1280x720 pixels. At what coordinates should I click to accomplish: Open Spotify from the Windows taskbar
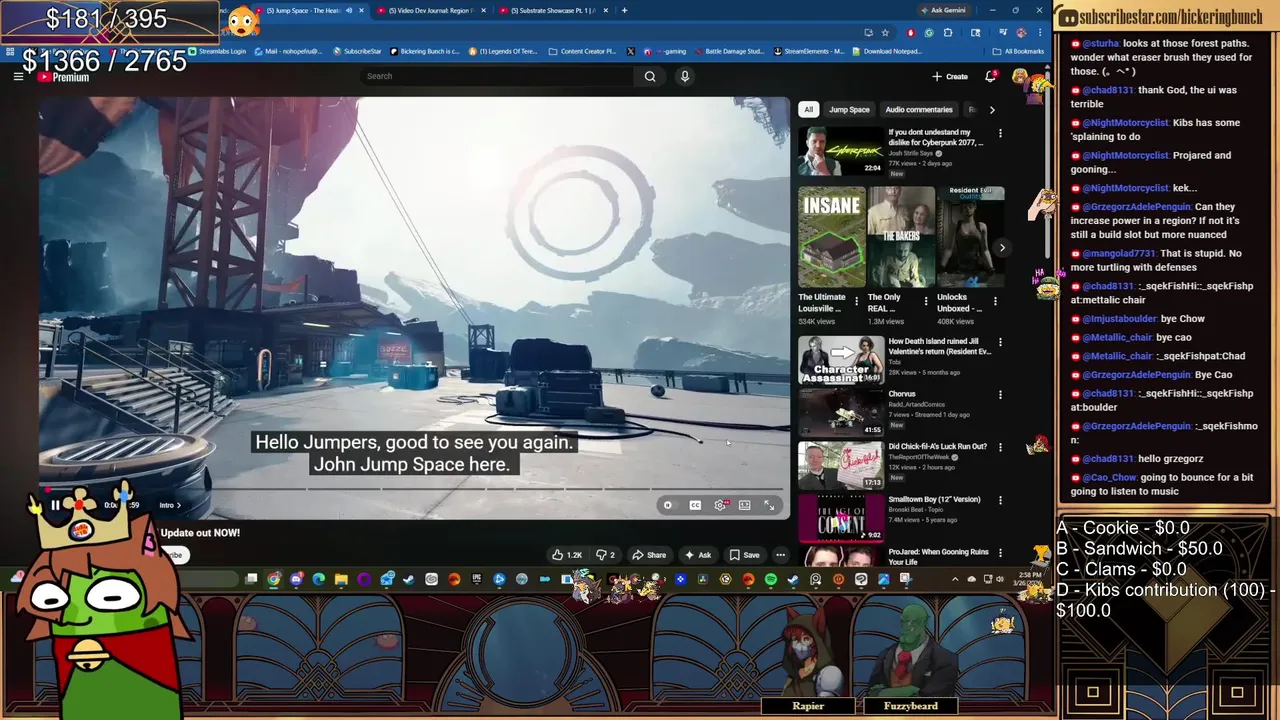[771, 579]
